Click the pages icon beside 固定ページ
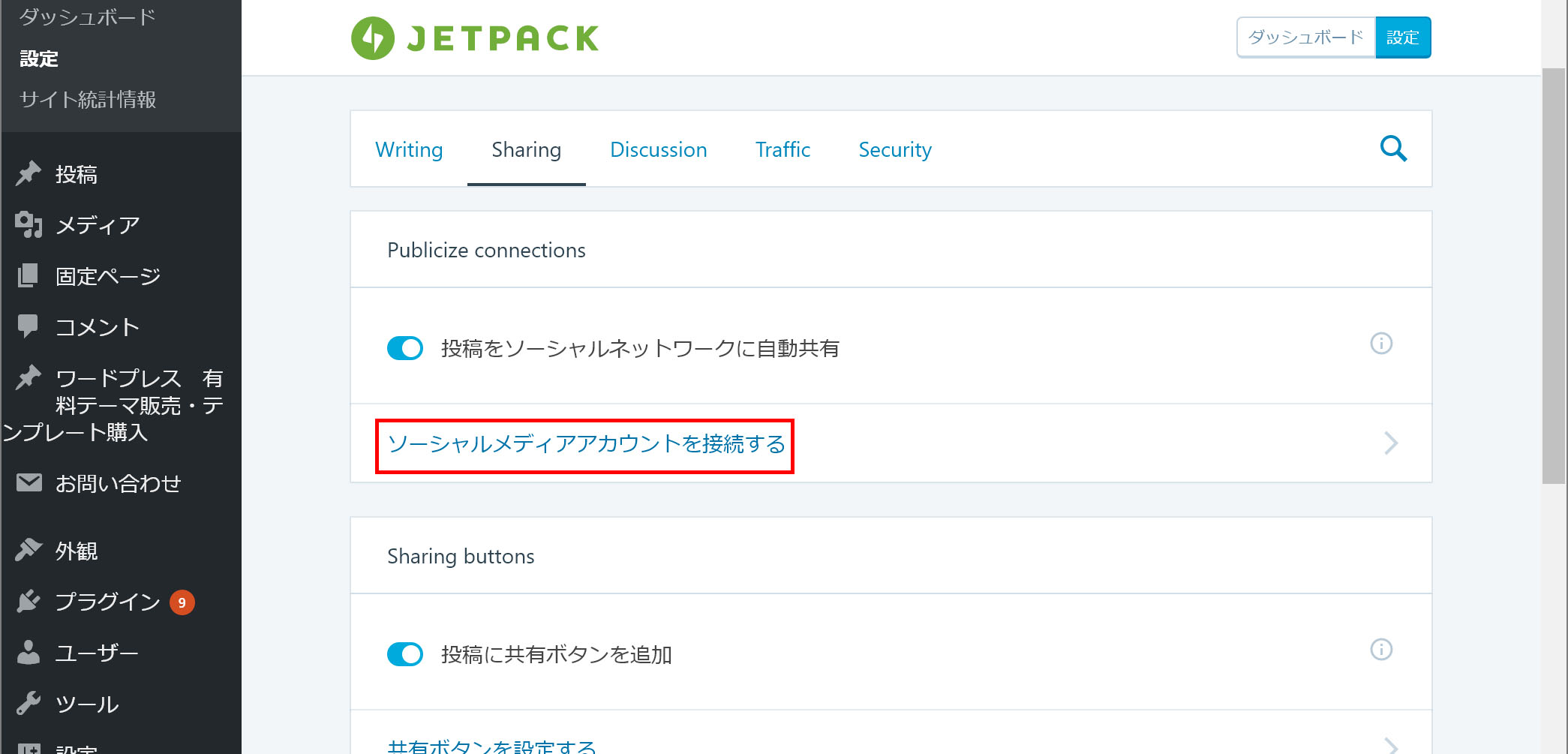 click(x=29, y=275)
